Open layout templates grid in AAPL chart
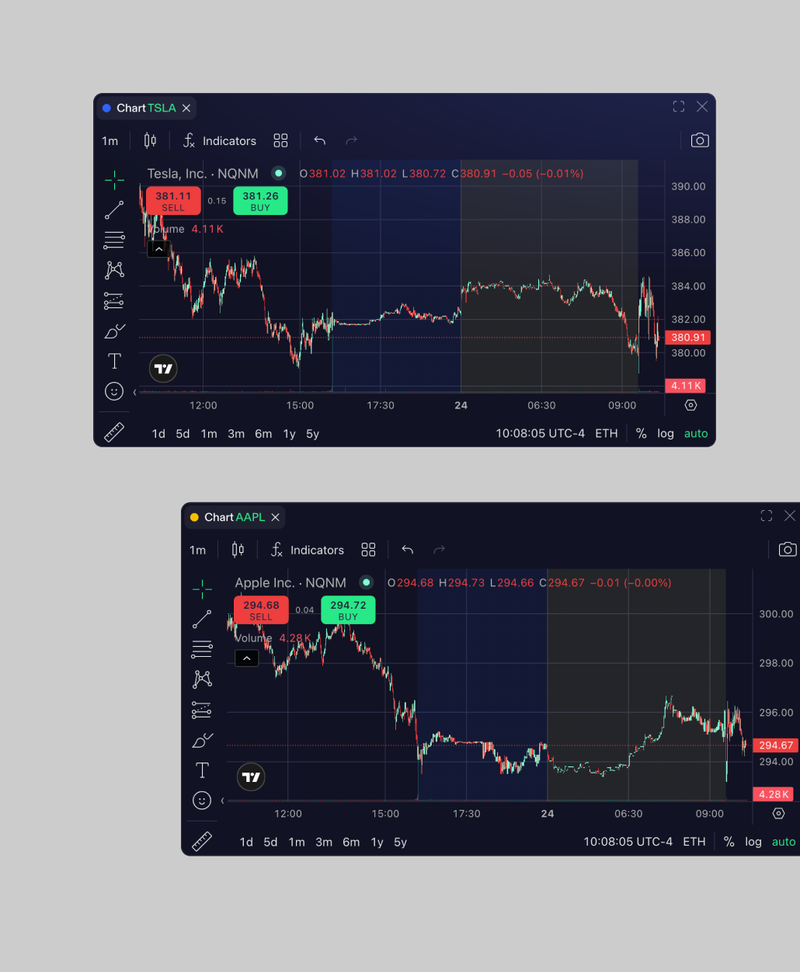The width and height of the screenshot is (800, 972). [x=368, y=549]
